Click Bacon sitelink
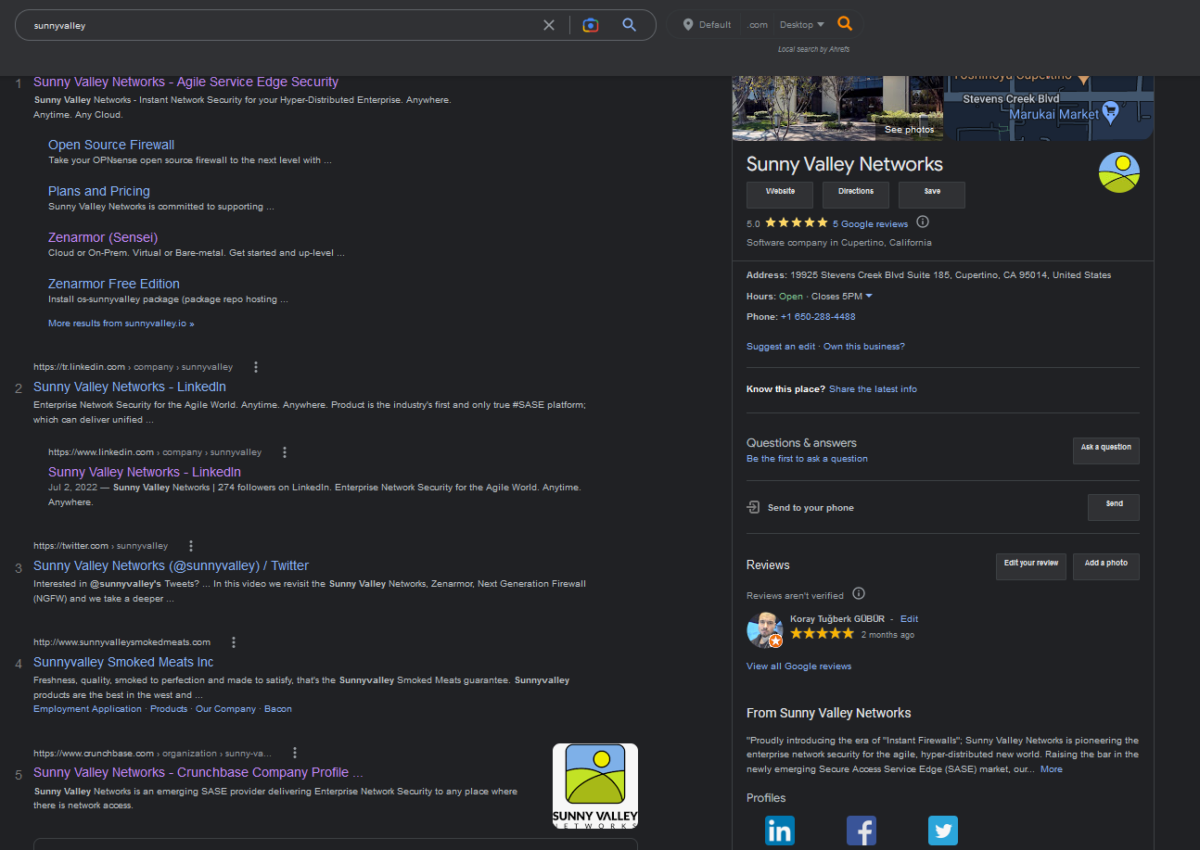This screenshot has height=850, width=1200. 278,709
